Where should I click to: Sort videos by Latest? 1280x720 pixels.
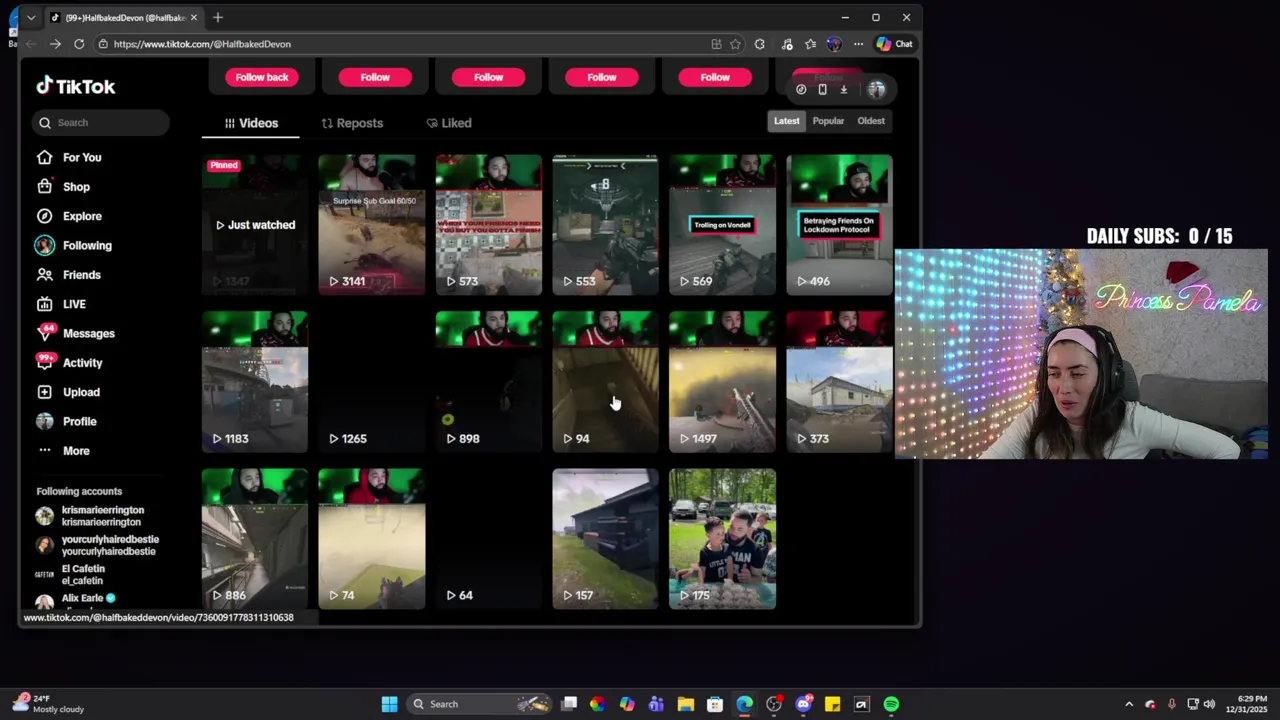[x=786, y=121]
